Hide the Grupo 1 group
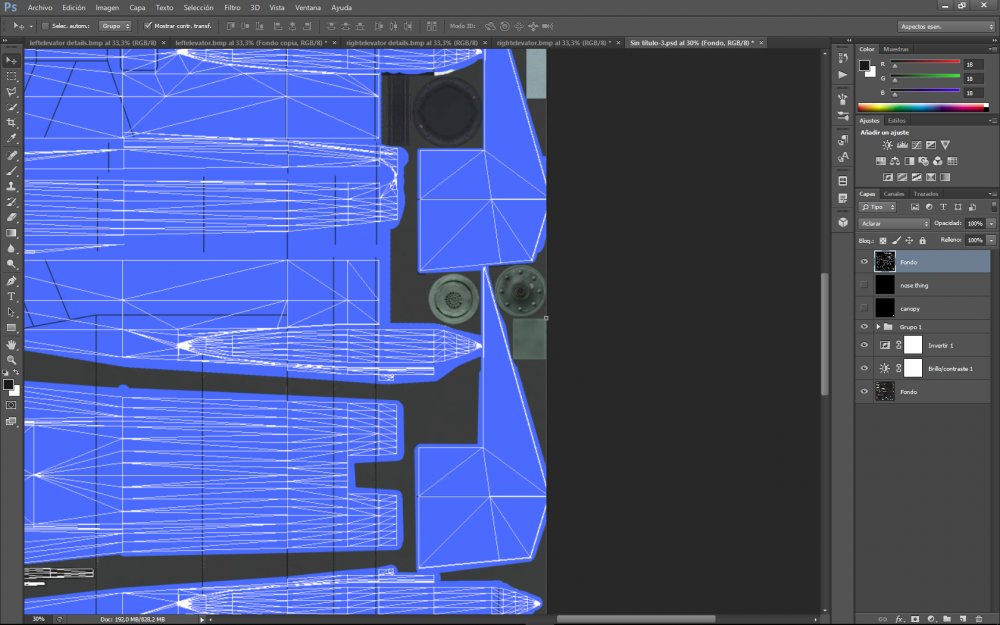Image resolution: width=1000 pixels, height=625 pixels. tap(864, 327)
